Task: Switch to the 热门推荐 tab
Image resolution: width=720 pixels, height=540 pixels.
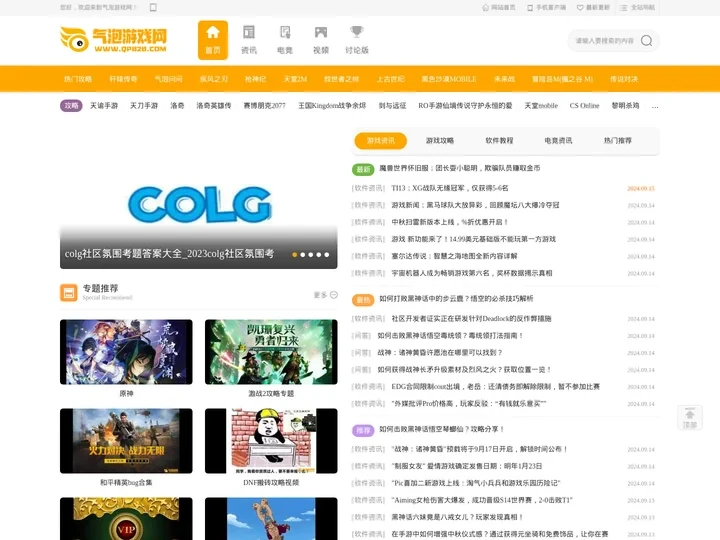Action: [x=618, y=141]
